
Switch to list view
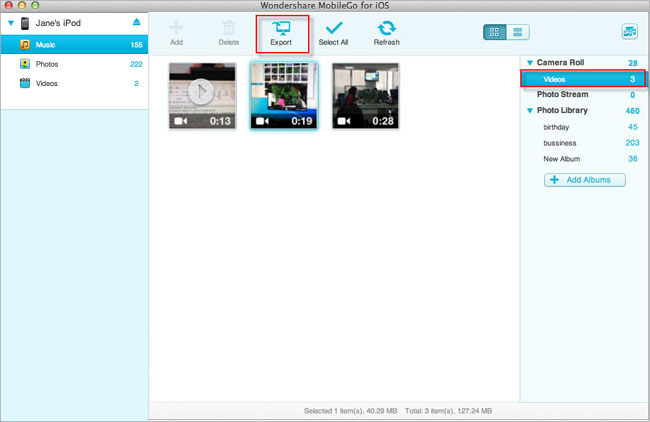pyautogui.click(x=518, y=32)
